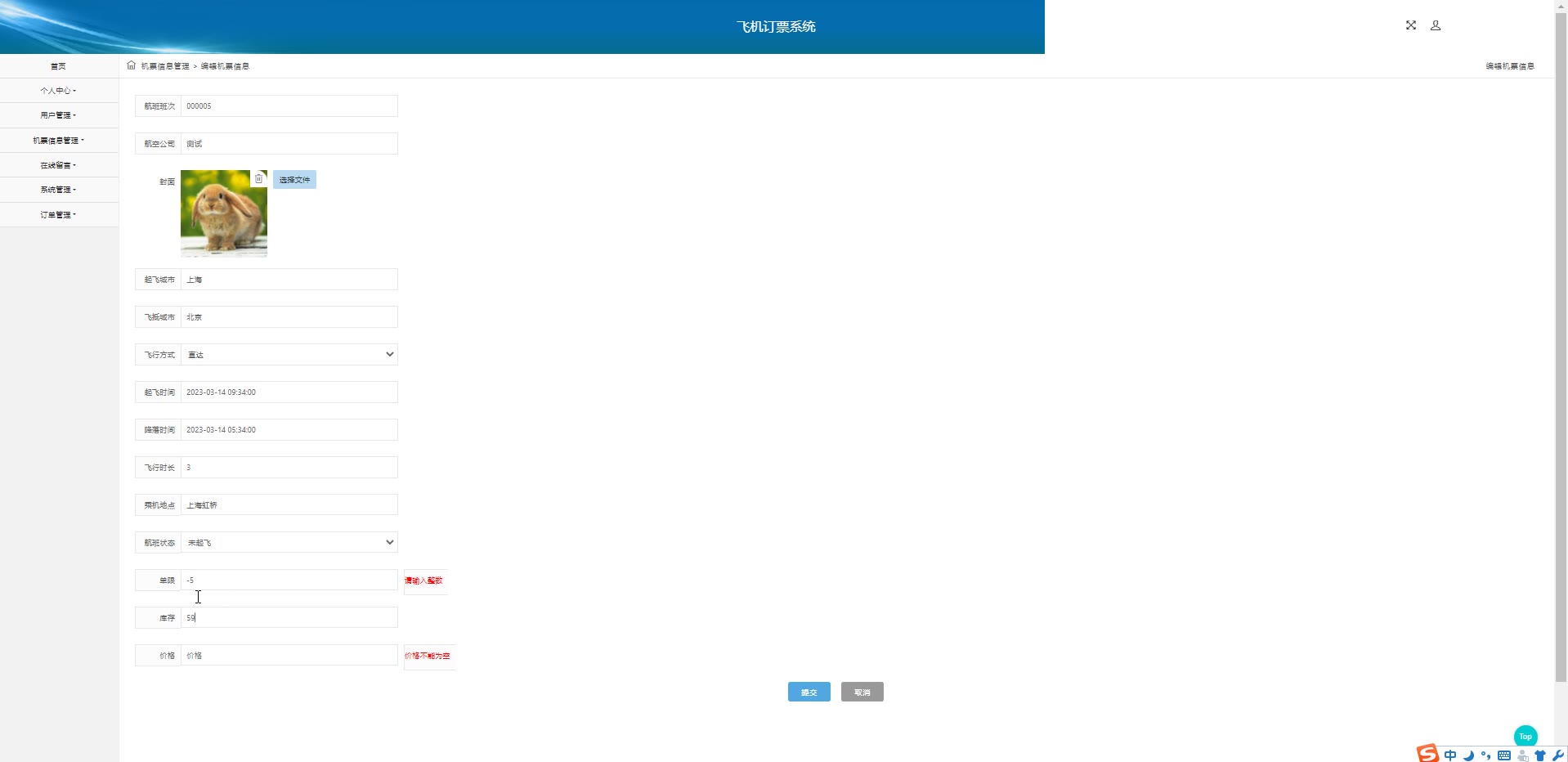The height and width of the screenshot is (762, 1568).
Task: Click 编辑机票信息 title at top right
Action: 1510,66
